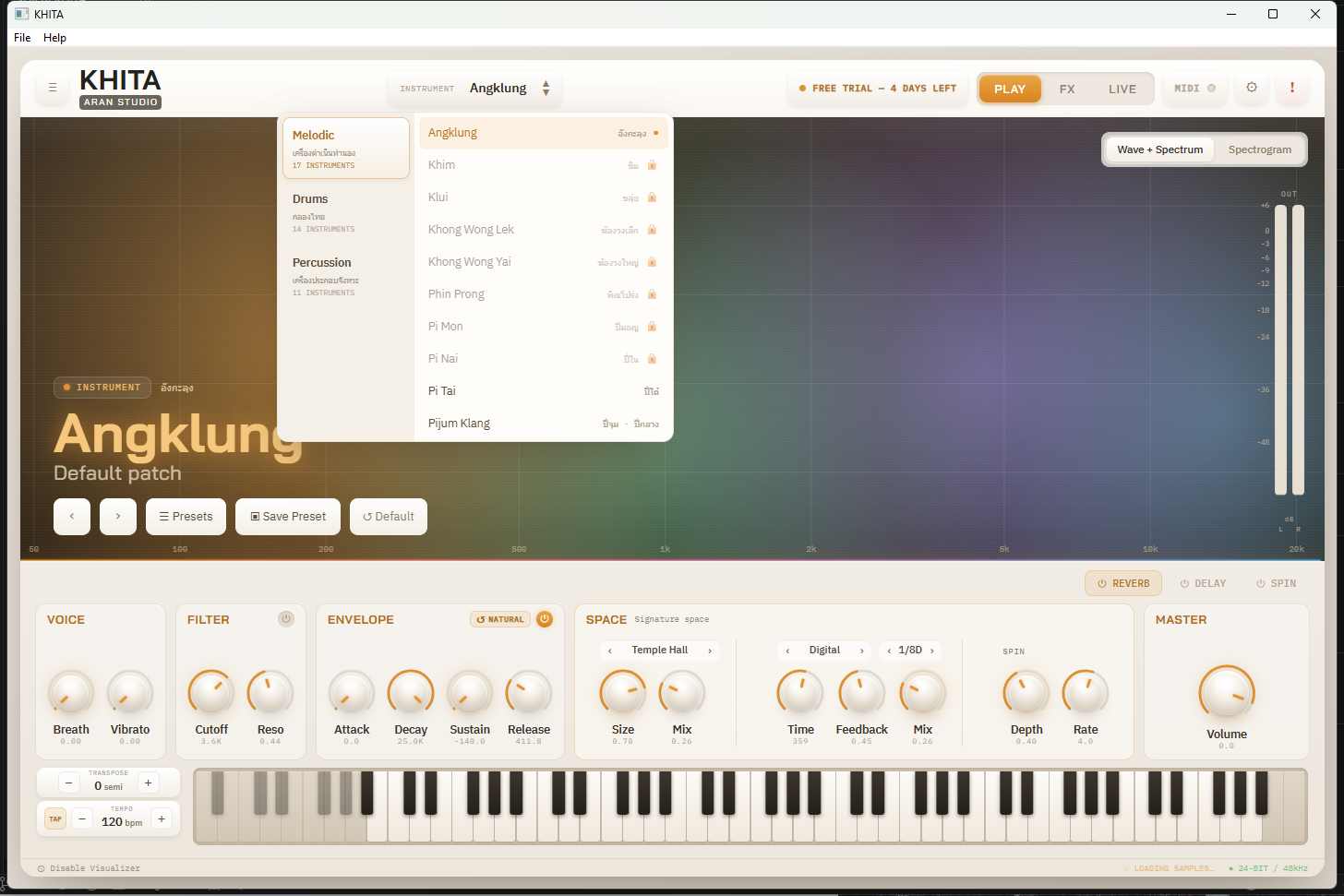
Task: Select next reverb space after Temple Hall
Action: 710,651
